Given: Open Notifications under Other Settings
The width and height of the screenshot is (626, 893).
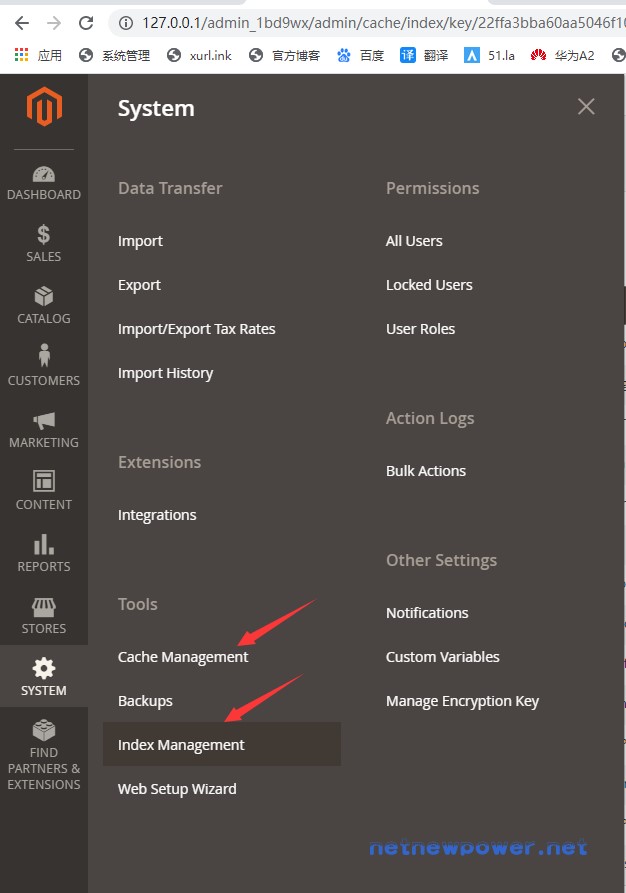Looking at the screenshot, I should pyautogui.click(x=427, y=613).
